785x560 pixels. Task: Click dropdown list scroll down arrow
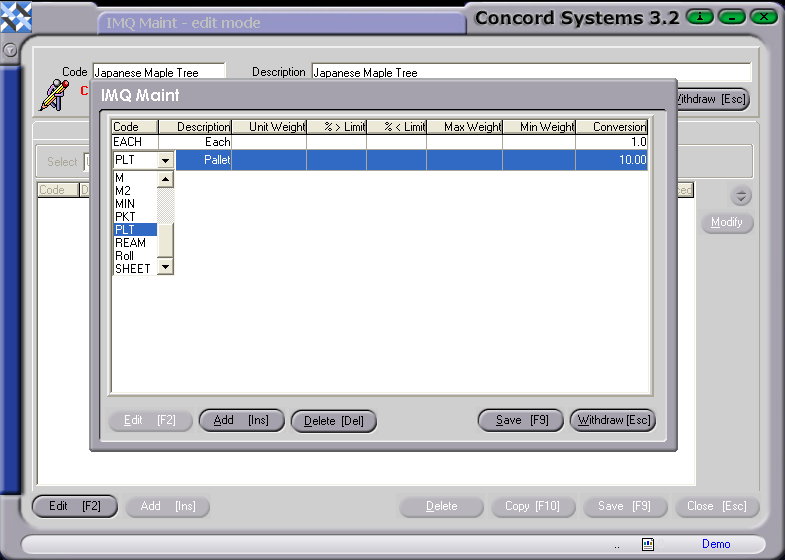click(165, 266)
